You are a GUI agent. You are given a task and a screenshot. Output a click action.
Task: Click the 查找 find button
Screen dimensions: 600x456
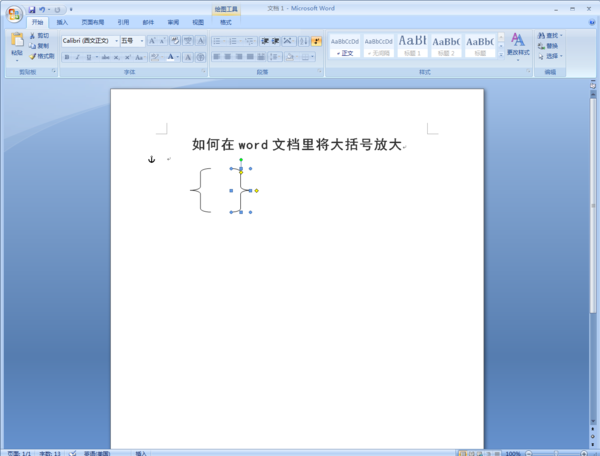550,36
